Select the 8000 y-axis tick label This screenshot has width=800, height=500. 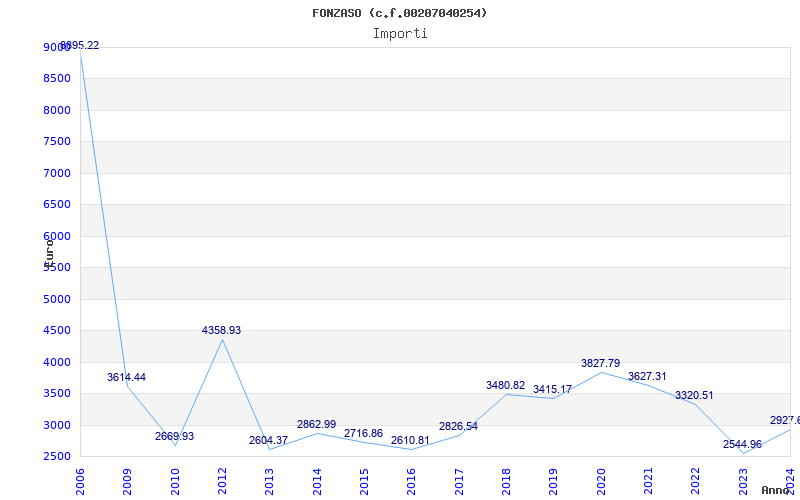(x=57, y=110)
